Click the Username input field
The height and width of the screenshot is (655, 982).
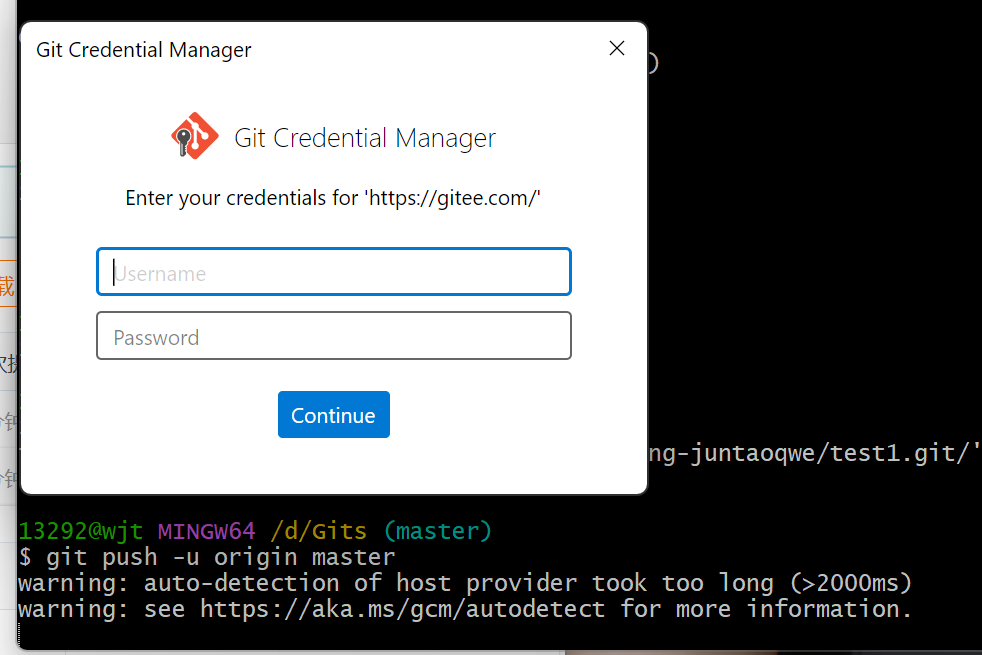[x=334, y=272]
